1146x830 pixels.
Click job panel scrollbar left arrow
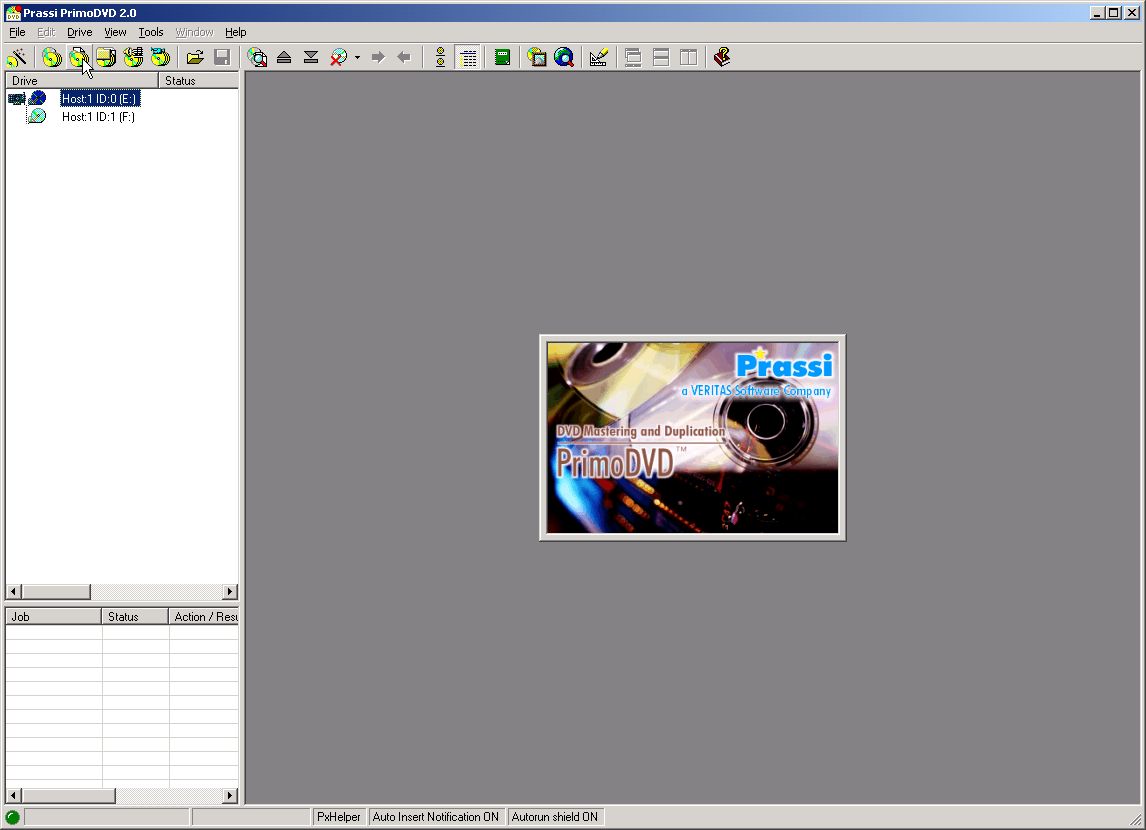[14, 795]
